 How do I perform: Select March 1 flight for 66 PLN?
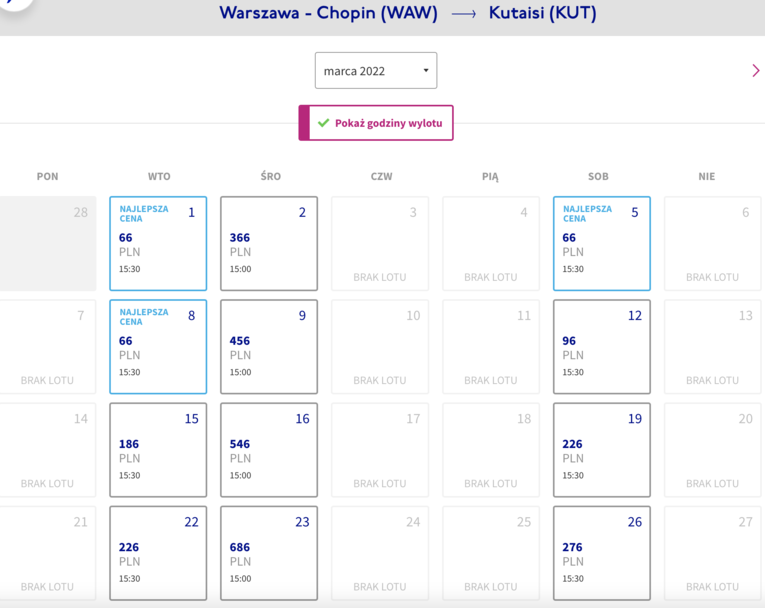coord(158,243)
